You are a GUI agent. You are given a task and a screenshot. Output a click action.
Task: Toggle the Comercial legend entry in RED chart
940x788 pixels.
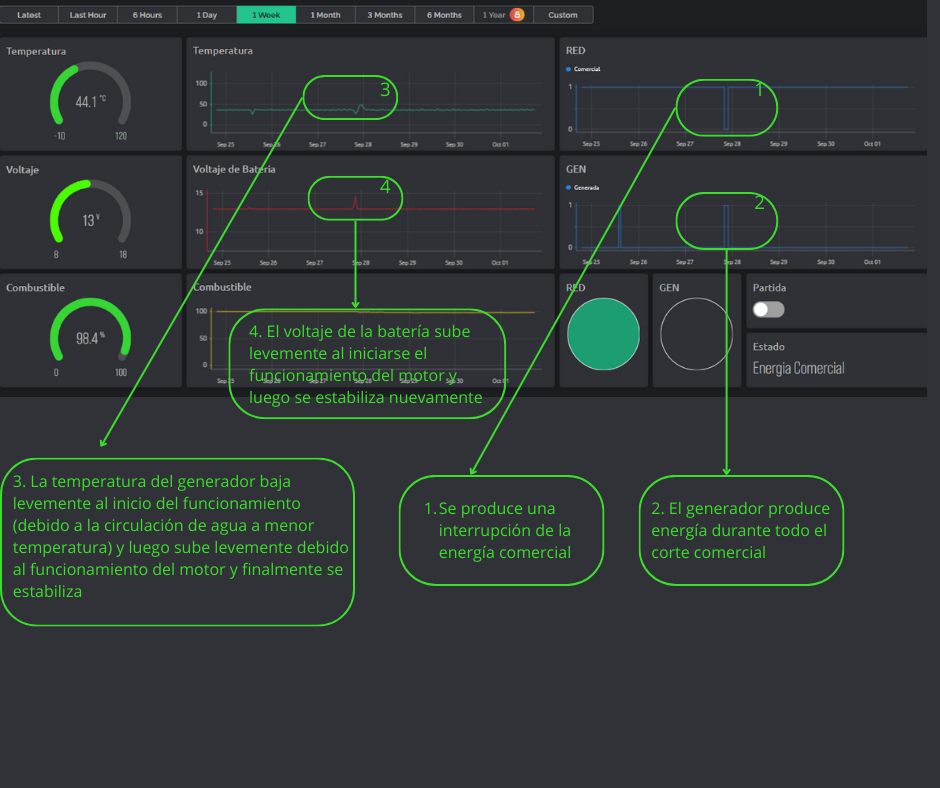[x=583, y=69]
